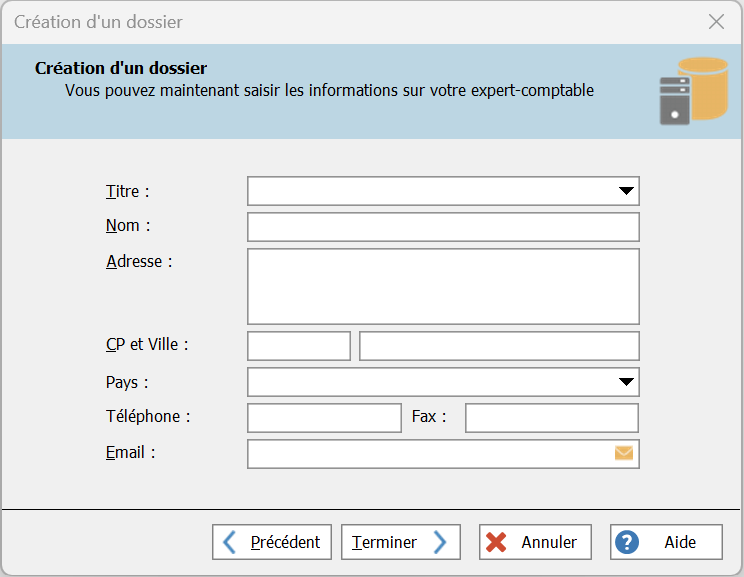744x577 pixels.
Task: Focus the Nom text field
Action: click(442, 227)
